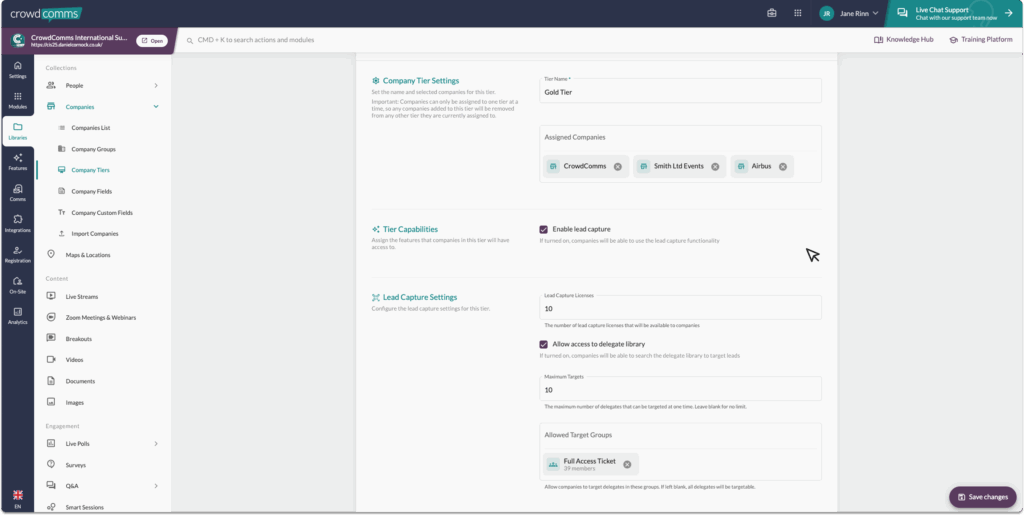This screenshot has width=1024, height=515.
Task: Toggle Enable lead capture checkbox
Action: pyautogui.click(x=544, y=229)
